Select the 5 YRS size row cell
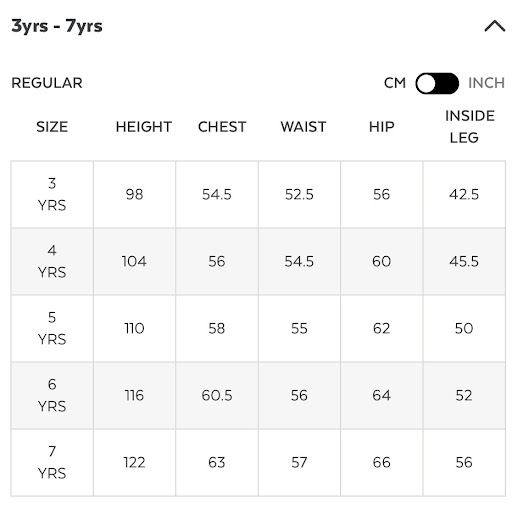This screenshot has width=512, height=512. [x=52, y=328]
